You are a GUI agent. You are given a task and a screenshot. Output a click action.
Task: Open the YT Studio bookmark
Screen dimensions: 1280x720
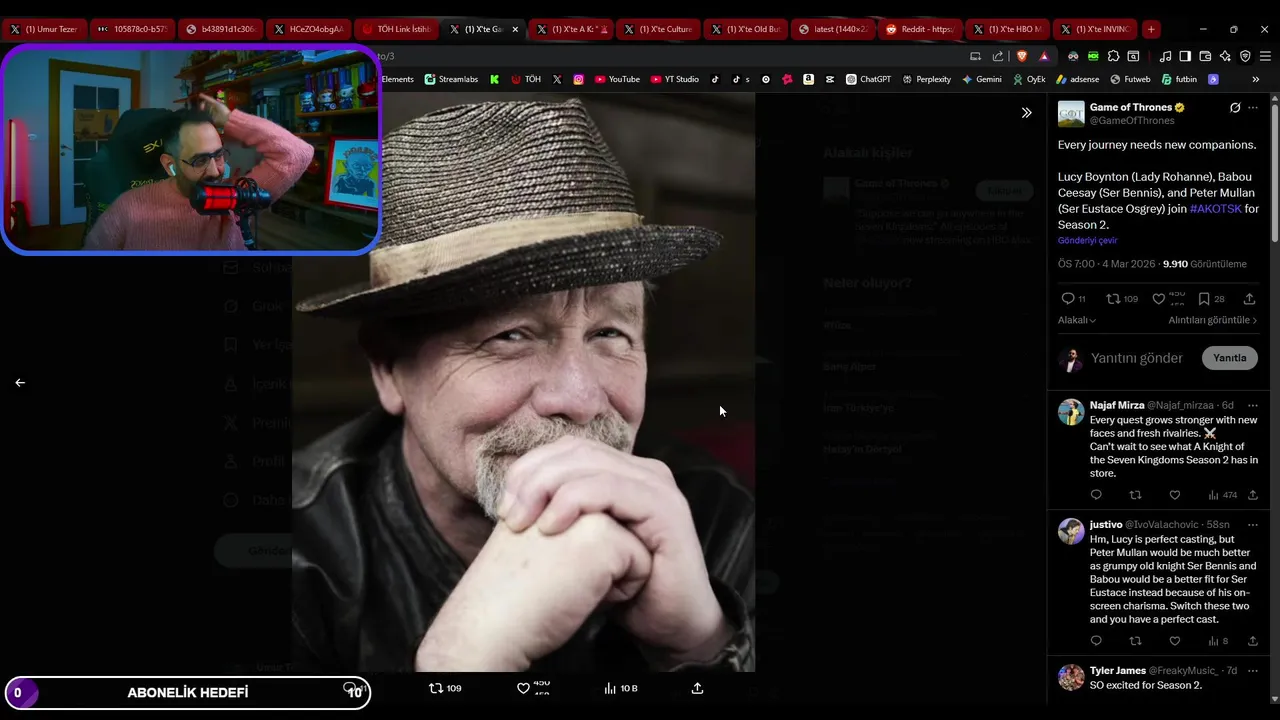(x=674, y=79)
